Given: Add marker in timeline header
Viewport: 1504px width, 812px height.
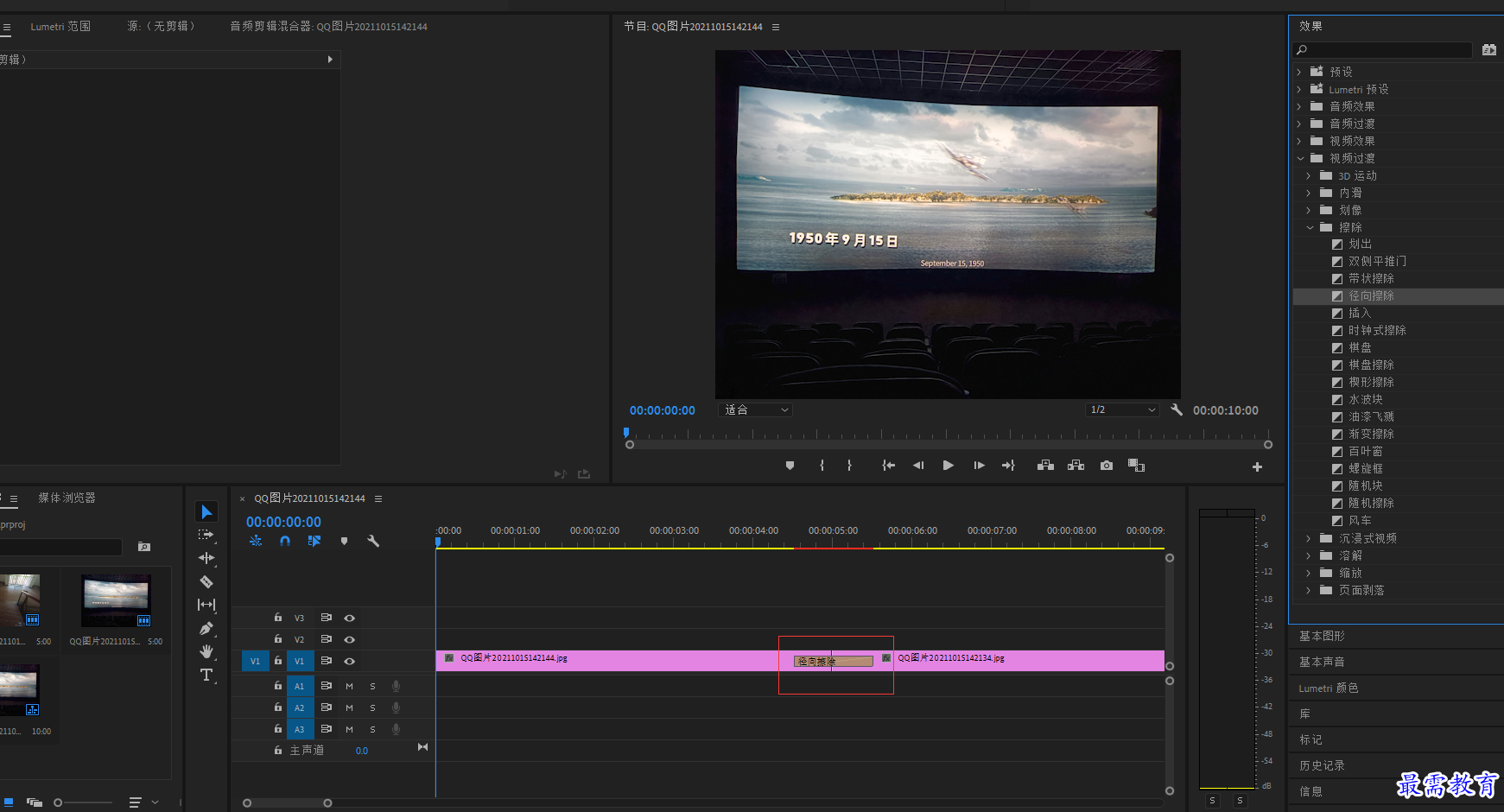Looking at the screenshot, I should 344,541.
